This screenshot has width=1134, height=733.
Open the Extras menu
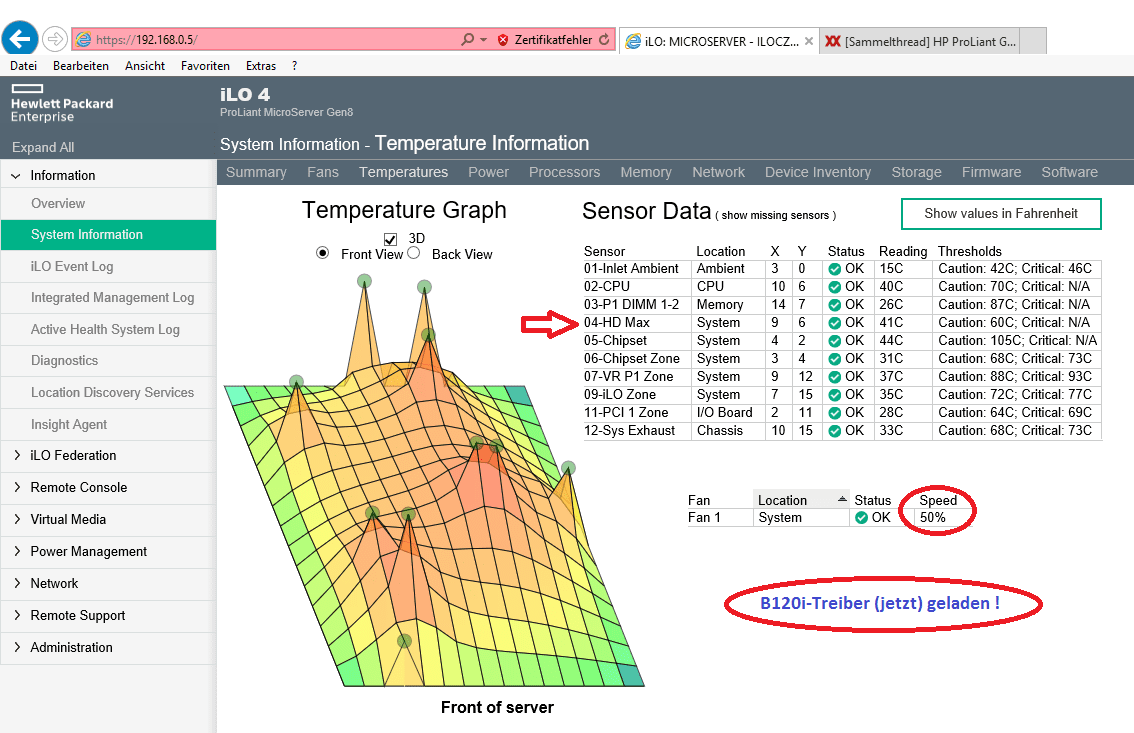(261, 66)
